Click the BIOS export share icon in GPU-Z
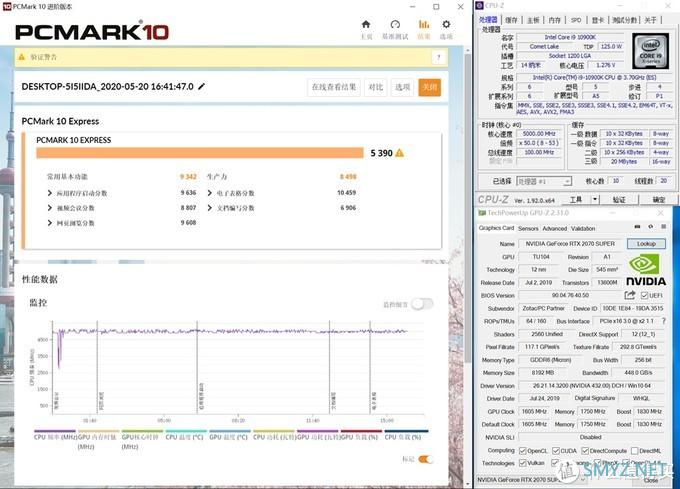Viewport: 680px width, 489px height. click(x=630, y=295)
